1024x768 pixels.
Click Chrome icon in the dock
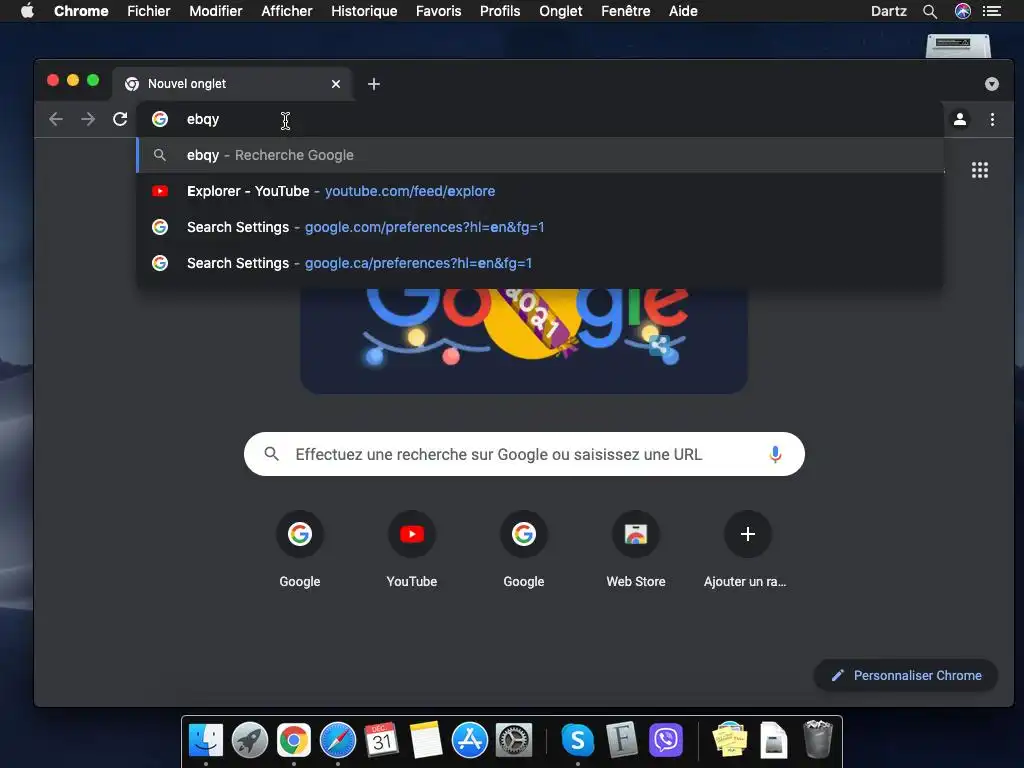tap(294, 739)
